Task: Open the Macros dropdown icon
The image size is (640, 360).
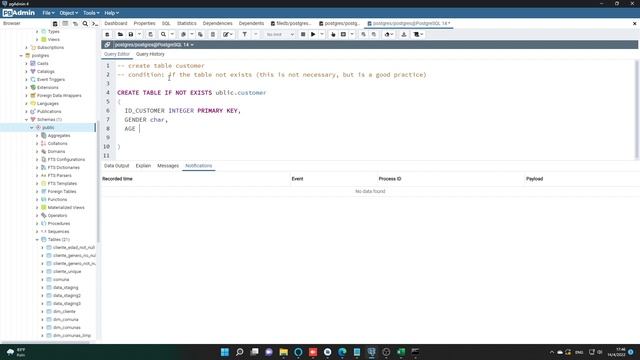Action: (x=418, y=35)
